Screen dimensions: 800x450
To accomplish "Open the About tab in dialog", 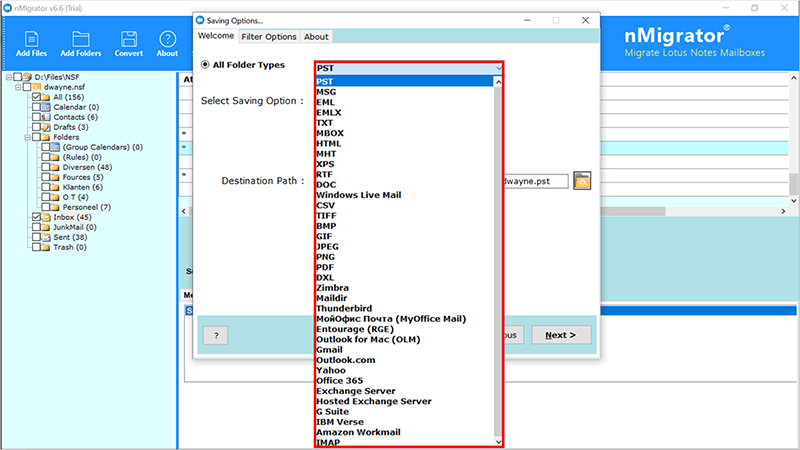I will pyautogui.click(x=316, y=37).
